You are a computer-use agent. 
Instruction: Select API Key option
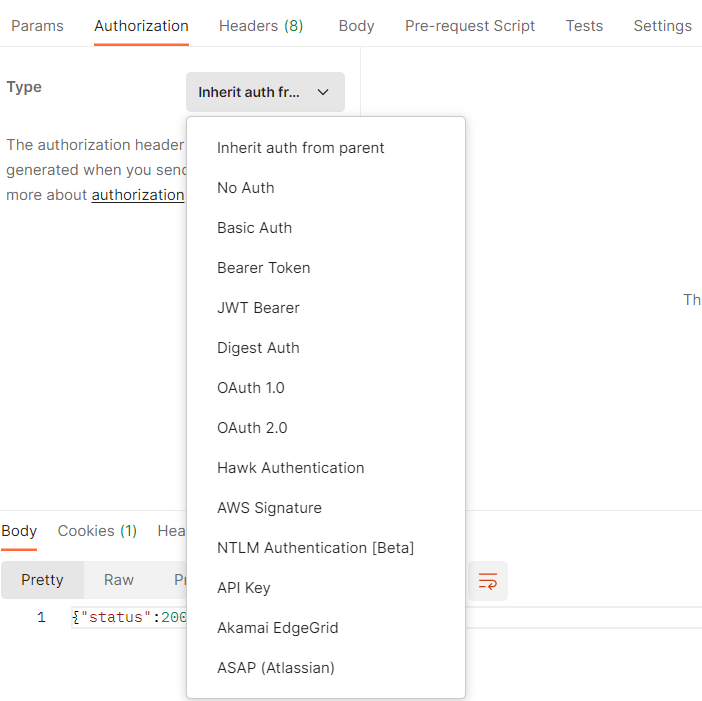(244, 588)
